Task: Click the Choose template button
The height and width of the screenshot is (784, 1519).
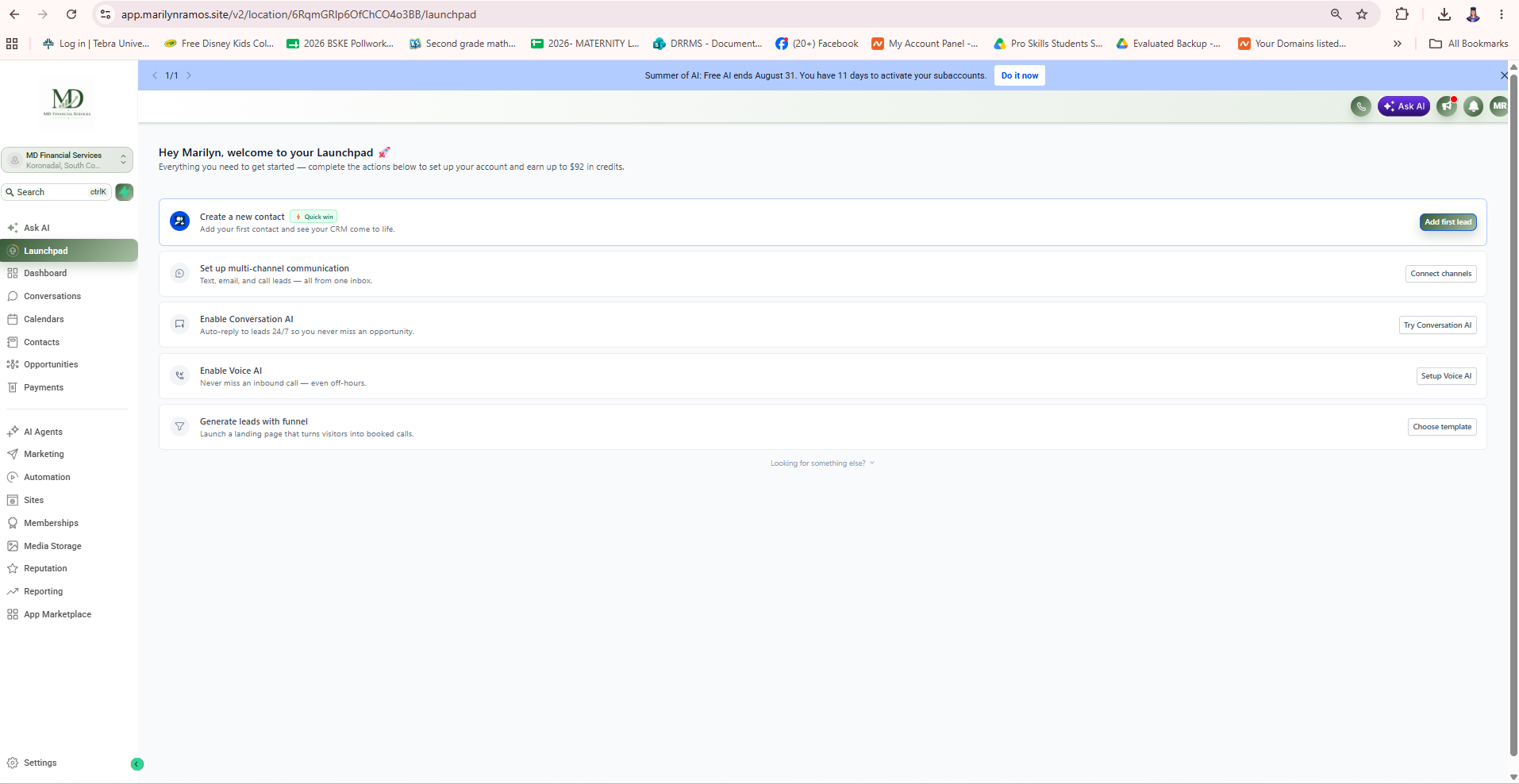Action: click(1442, 427)
